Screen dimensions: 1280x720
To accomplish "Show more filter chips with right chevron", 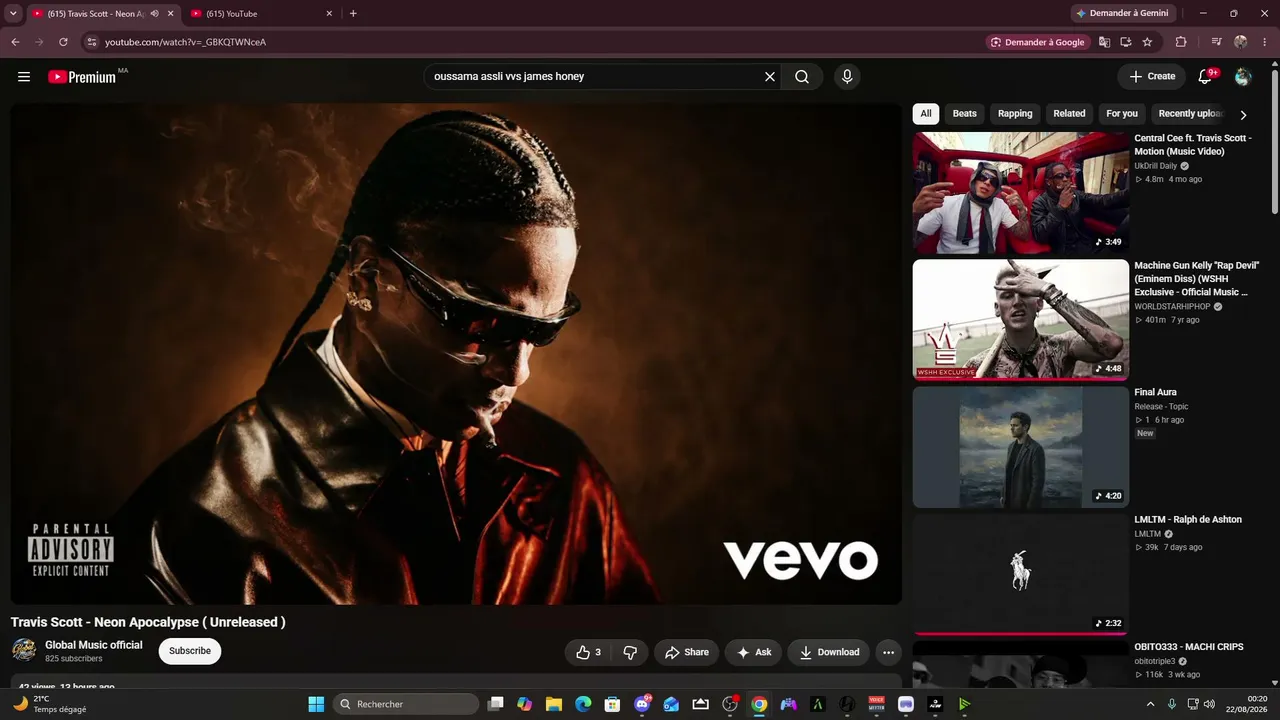I will (1243, 115).
